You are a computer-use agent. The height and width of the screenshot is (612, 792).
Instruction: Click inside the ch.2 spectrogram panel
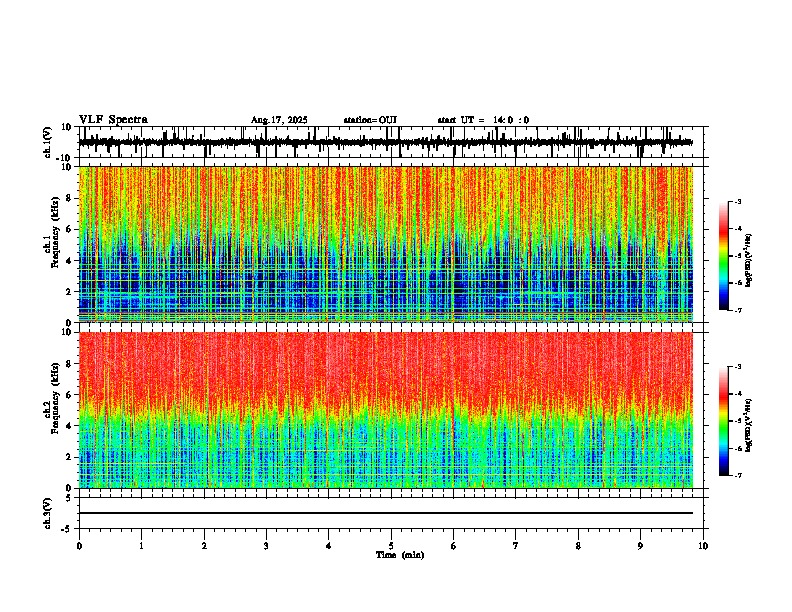coord(385,410)
